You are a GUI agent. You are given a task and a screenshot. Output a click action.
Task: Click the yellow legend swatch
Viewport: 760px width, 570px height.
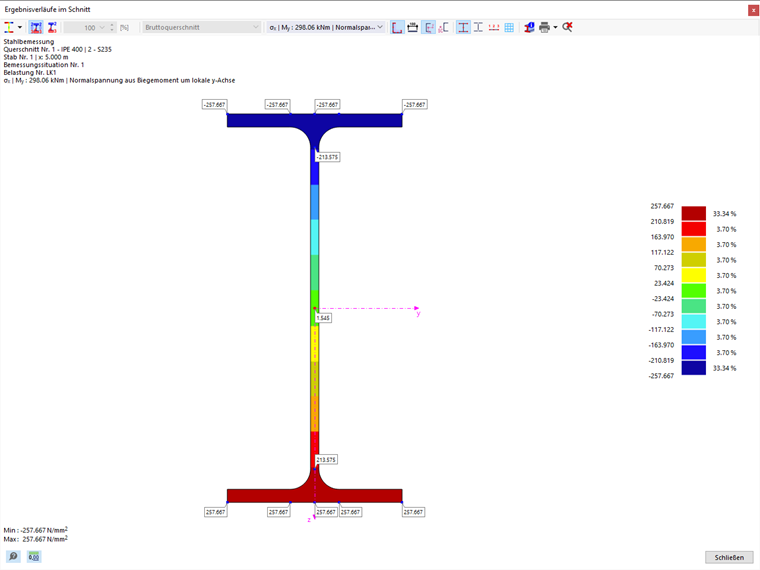point(694,275)
